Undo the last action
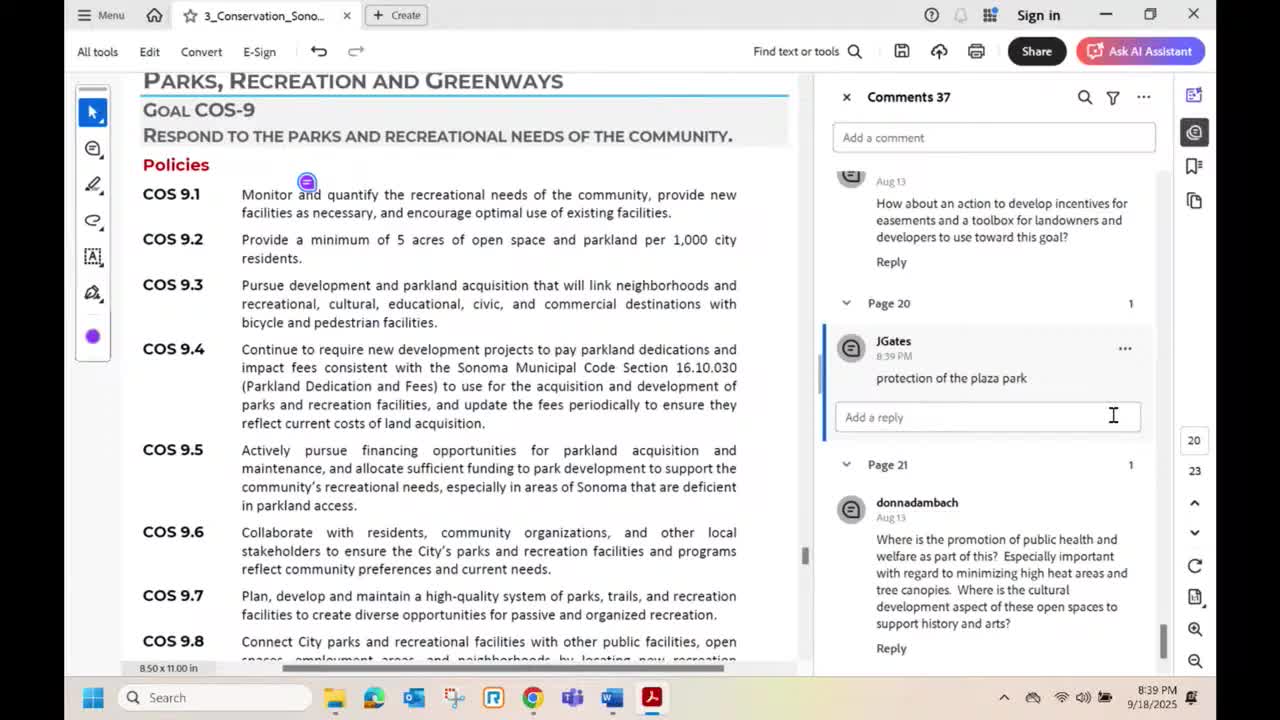Image resolution: width=1280 pixels, height=720 pixels. point(319,51)
